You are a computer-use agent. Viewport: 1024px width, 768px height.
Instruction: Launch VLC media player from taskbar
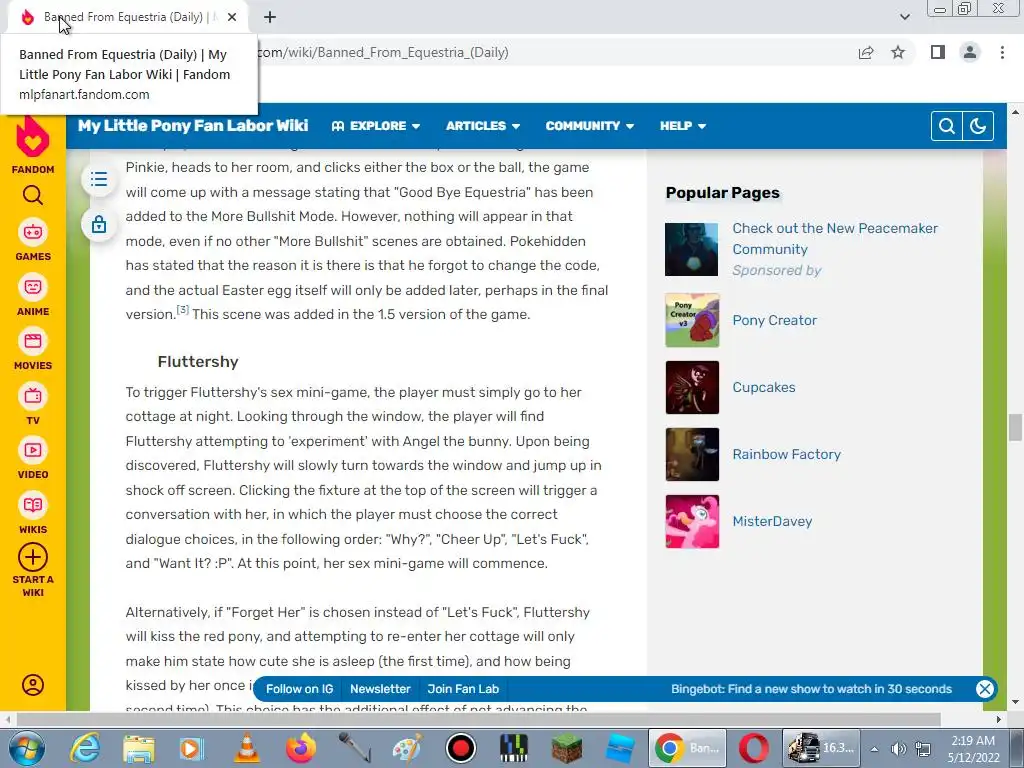(246, 748)
